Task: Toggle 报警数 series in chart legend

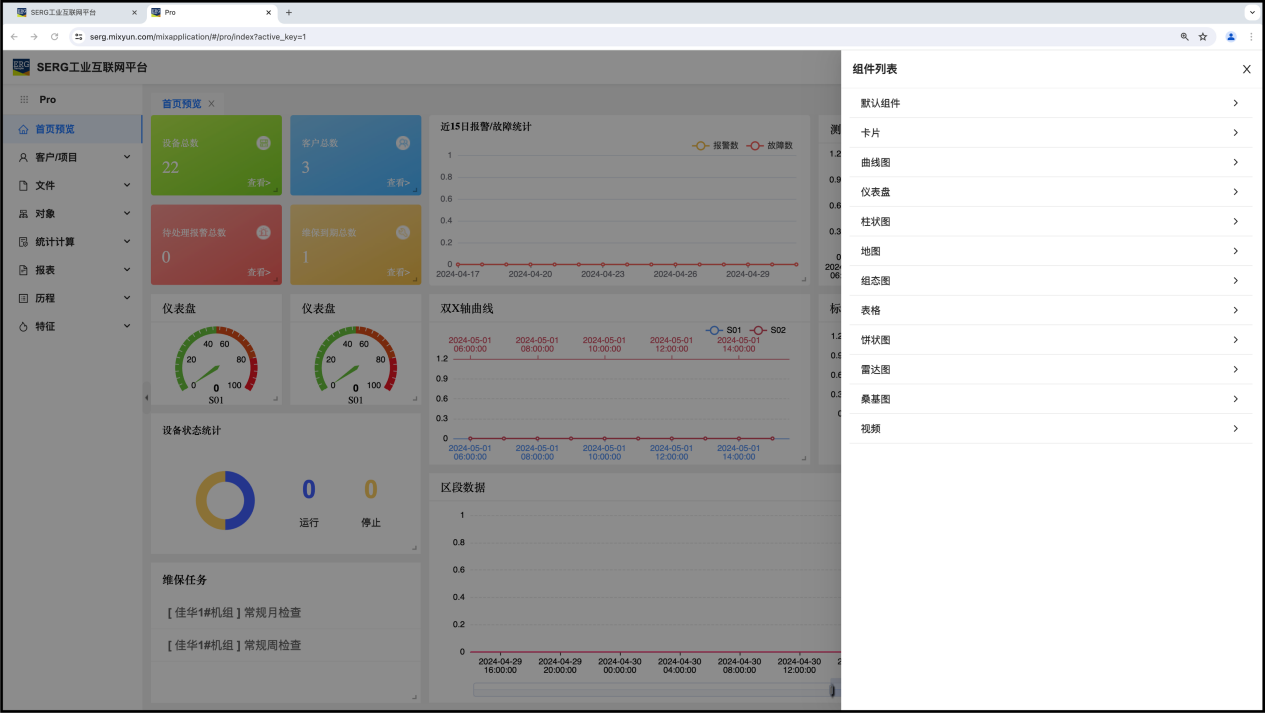Action: 715,145
